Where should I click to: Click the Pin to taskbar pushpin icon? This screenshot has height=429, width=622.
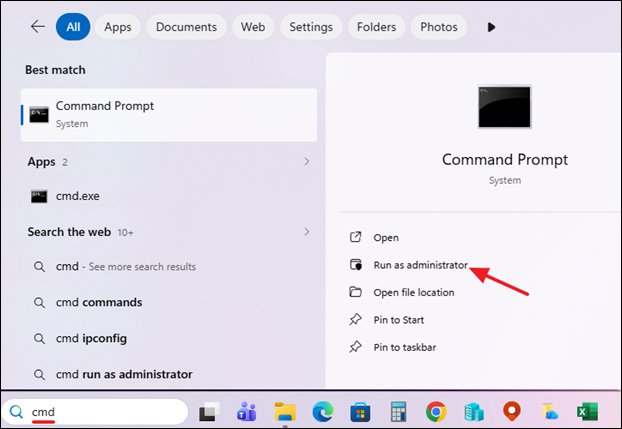pyautogui.click(x=355, y=347)
